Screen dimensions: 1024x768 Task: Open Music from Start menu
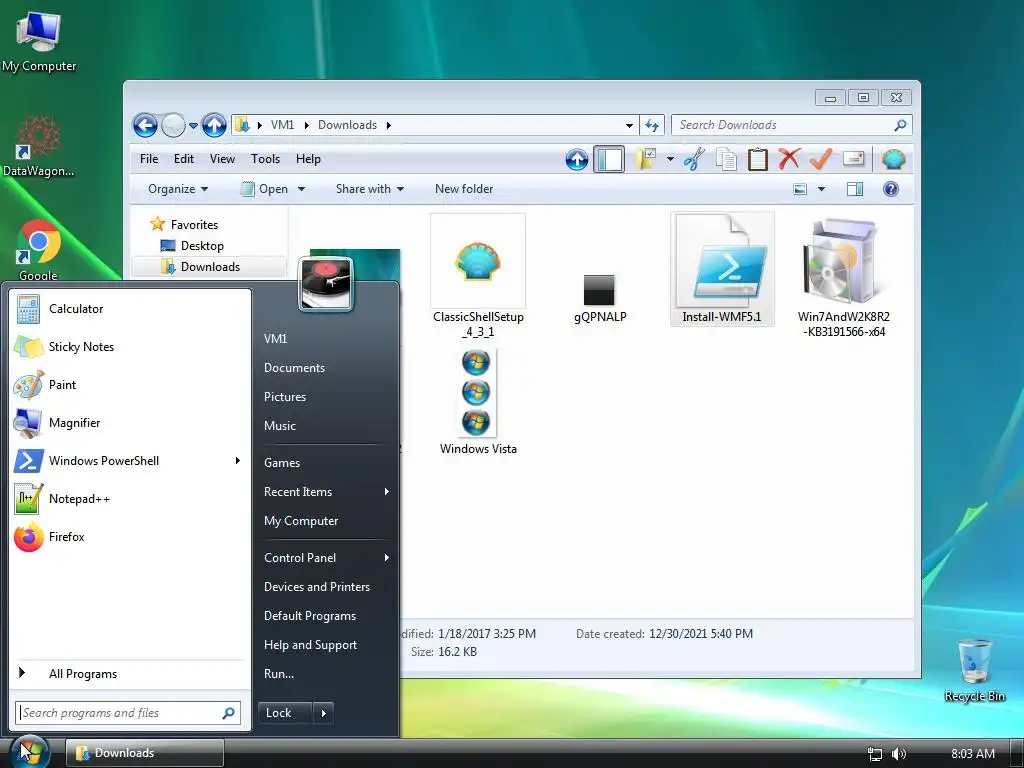pos(327,426)
